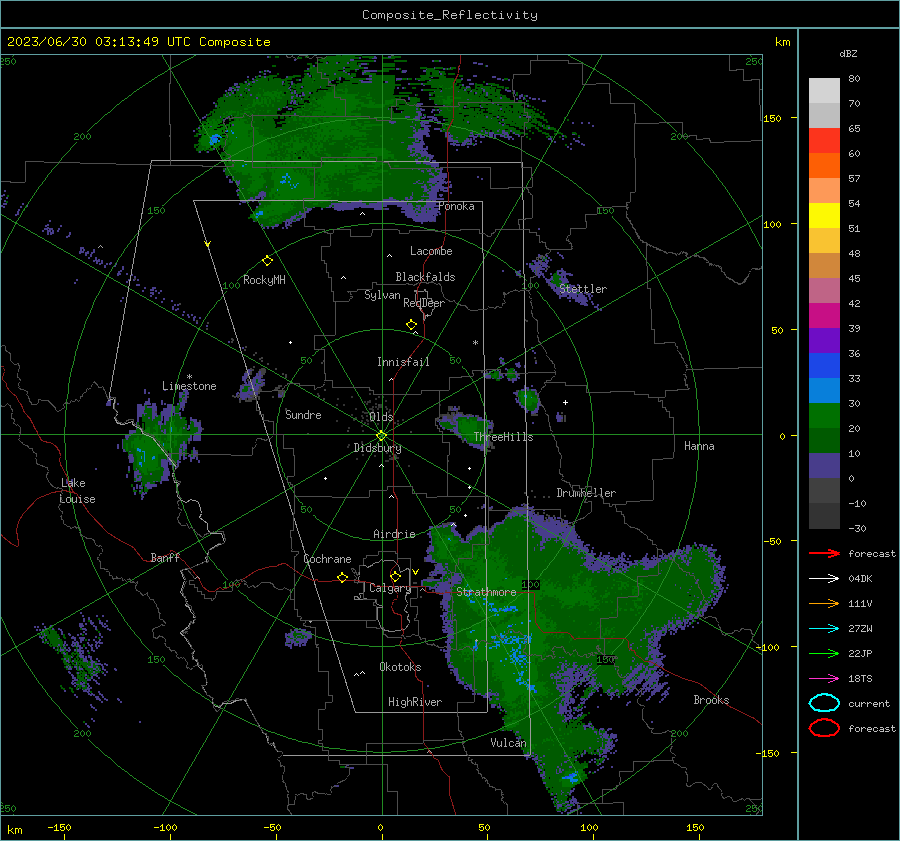Pick the purple swatch in dBZ scale
This screenshot has height=841, width=900.
[x=824, y=340]
